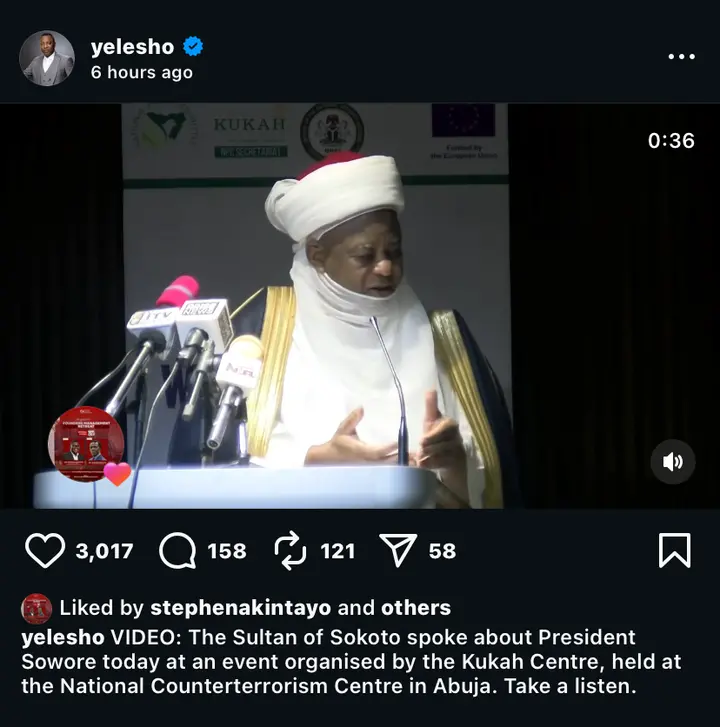
Task: Share the post via paper plane icon
Action: click(x=398, y=550)
